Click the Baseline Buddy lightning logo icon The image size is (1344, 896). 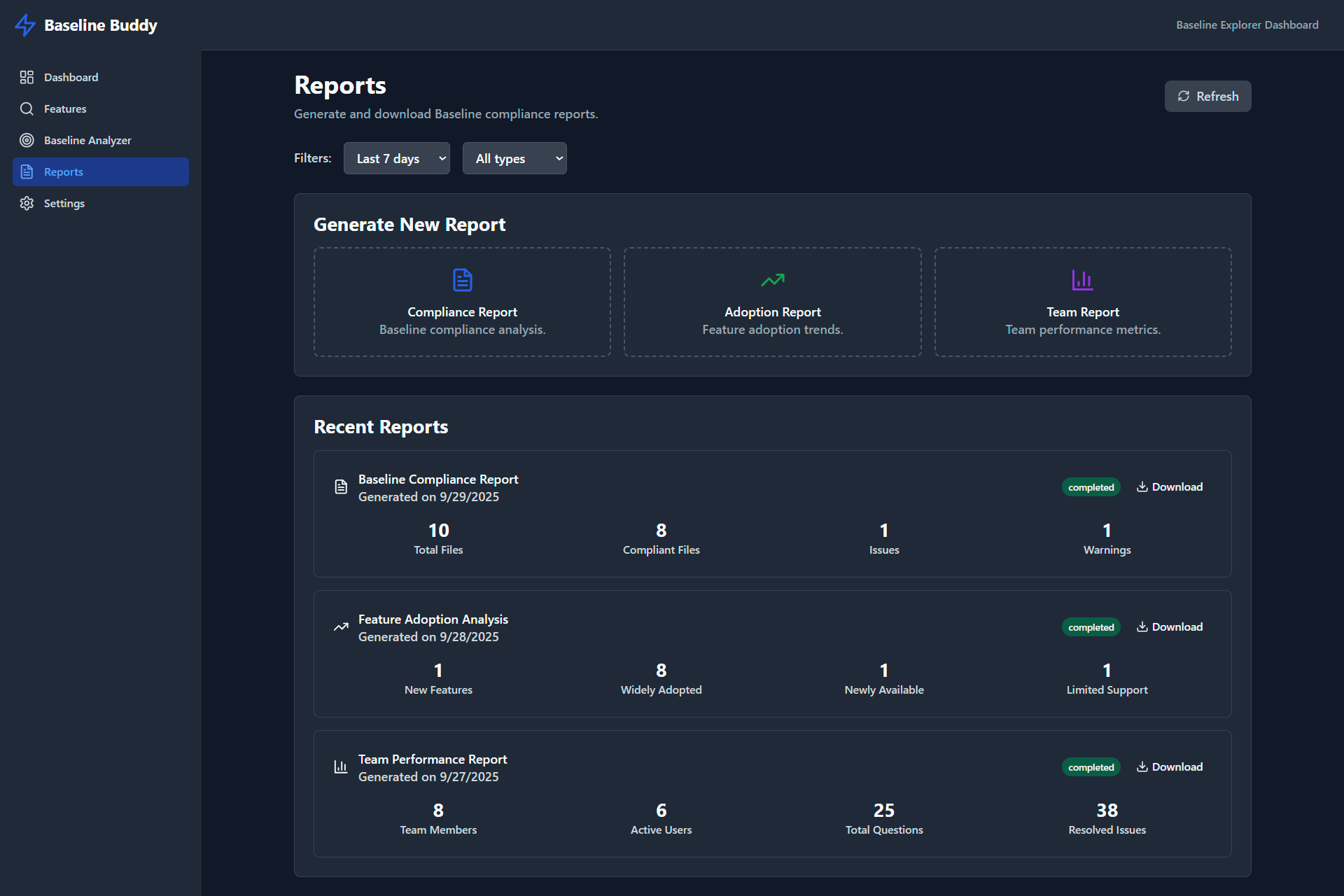click(x=25, y=25)
